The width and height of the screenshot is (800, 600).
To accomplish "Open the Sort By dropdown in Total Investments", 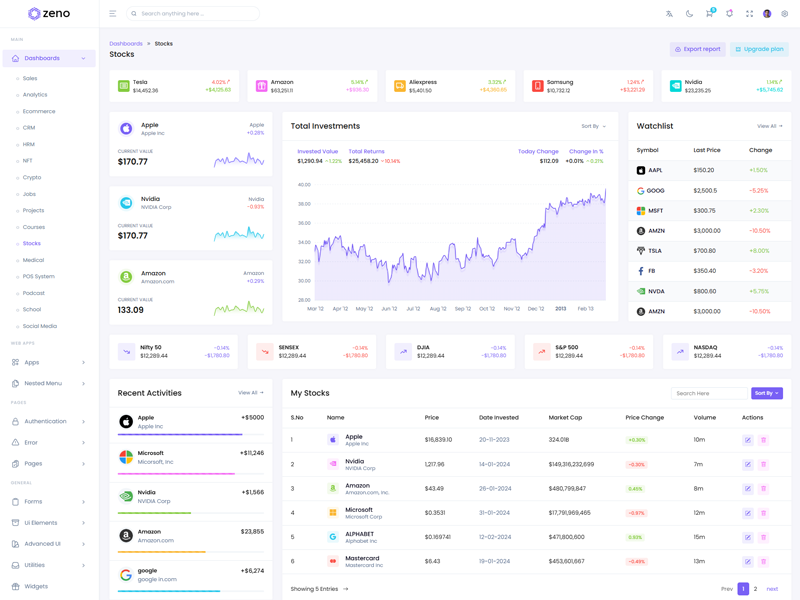I will pos(593,127).
